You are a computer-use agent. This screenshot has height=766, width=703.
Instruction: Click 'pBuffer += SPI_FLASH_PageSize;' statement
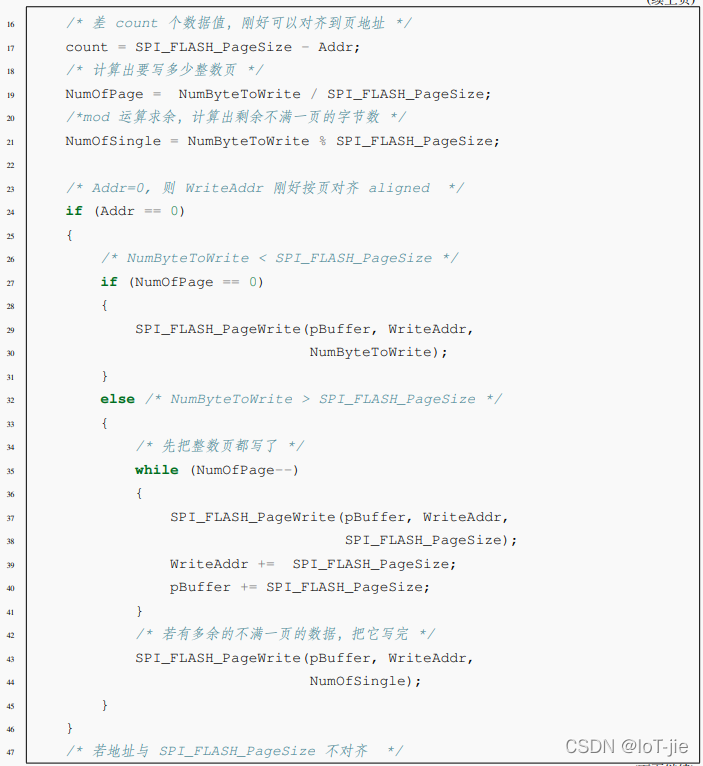coord(299,587)
